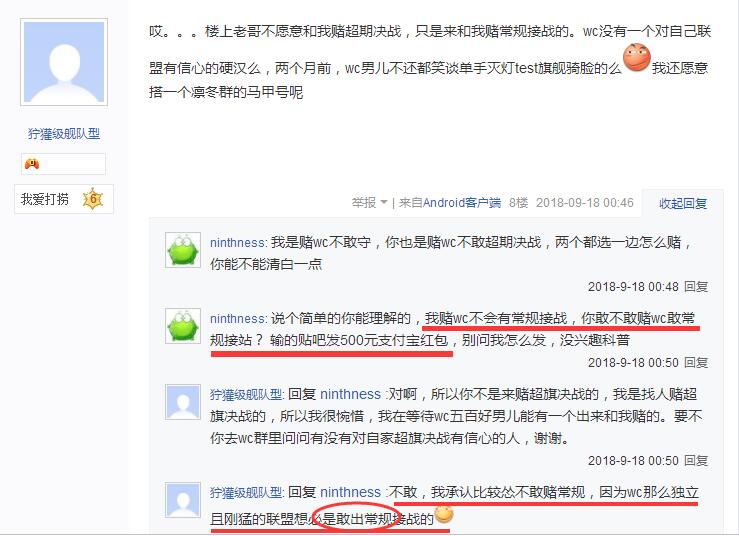Reply to ninthness's 00:50 comment
The height and width of the screenshot is (536, 739).
click(696, 363)
